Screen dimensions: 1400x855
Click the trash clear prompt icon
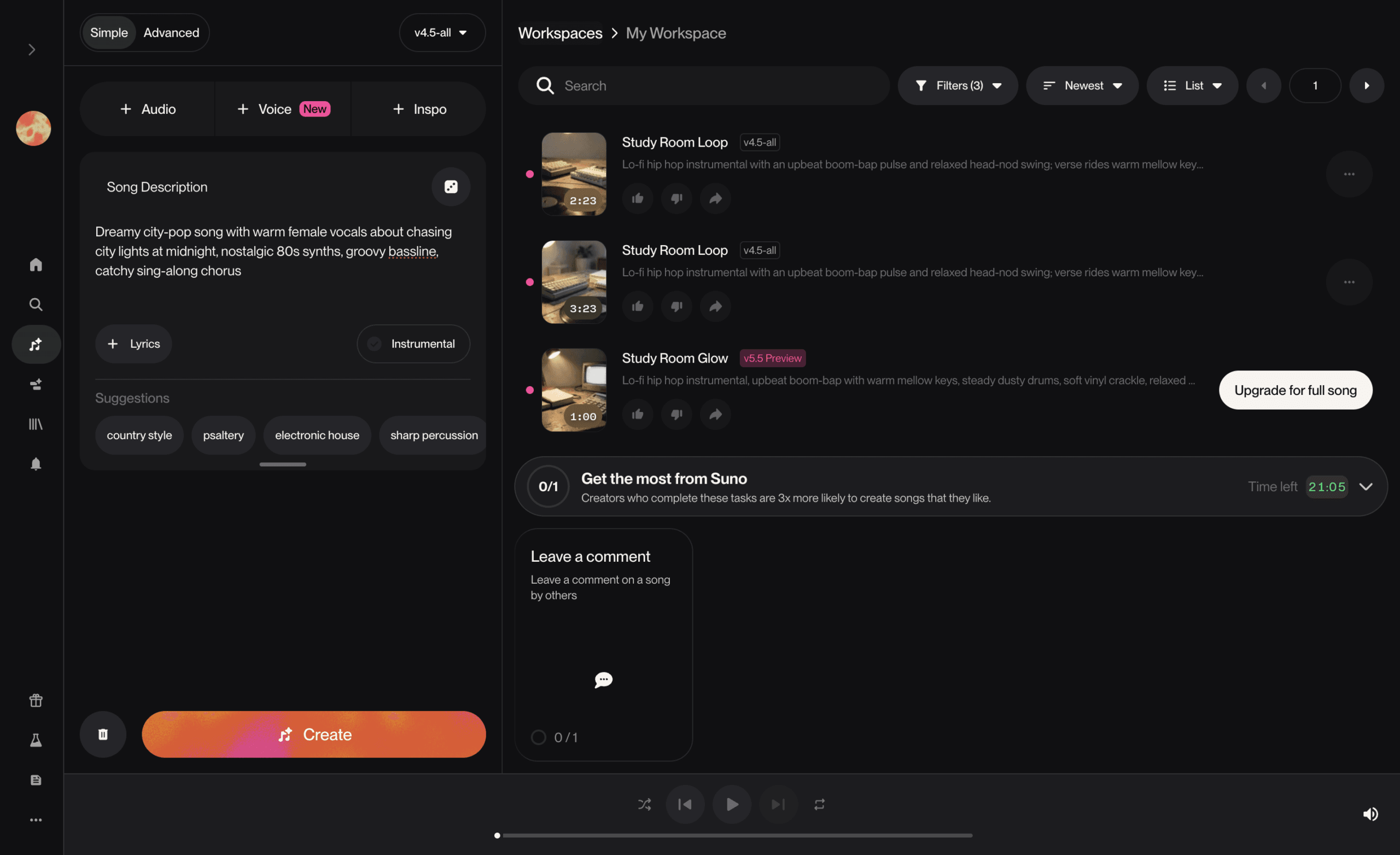point(103,734)
